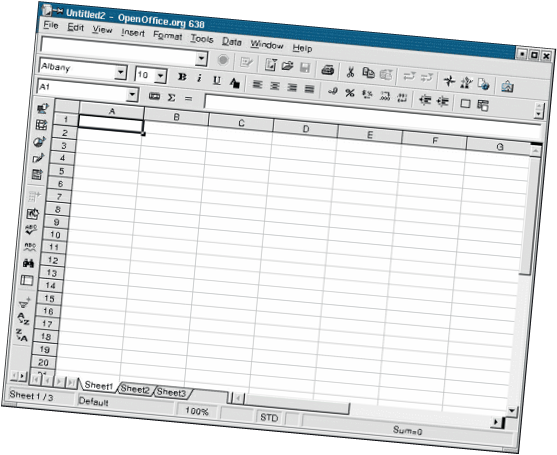The width and height of the screenshot is (557, 455).
Task: Click STD selection mode in status bar
Action: pos(269,418)
